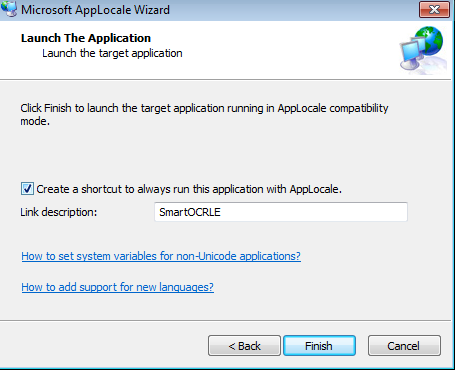The width and height of the screenshot is (455, 370).
Task: Click the 'Link description:' label
Action: [x=59, y=212]
